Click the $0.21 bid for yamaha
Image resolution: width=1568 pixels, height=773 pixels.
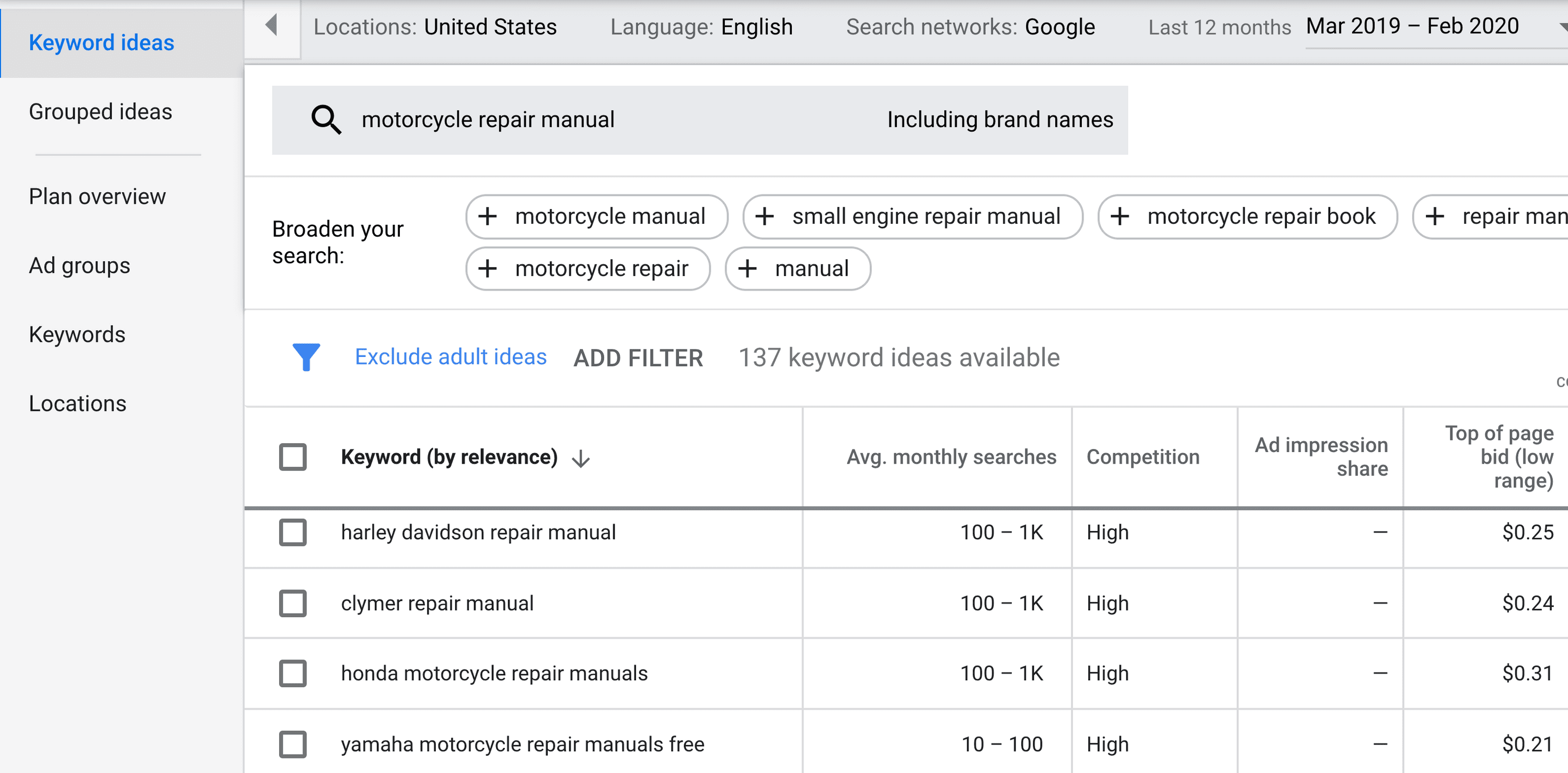click(1528, 744)
